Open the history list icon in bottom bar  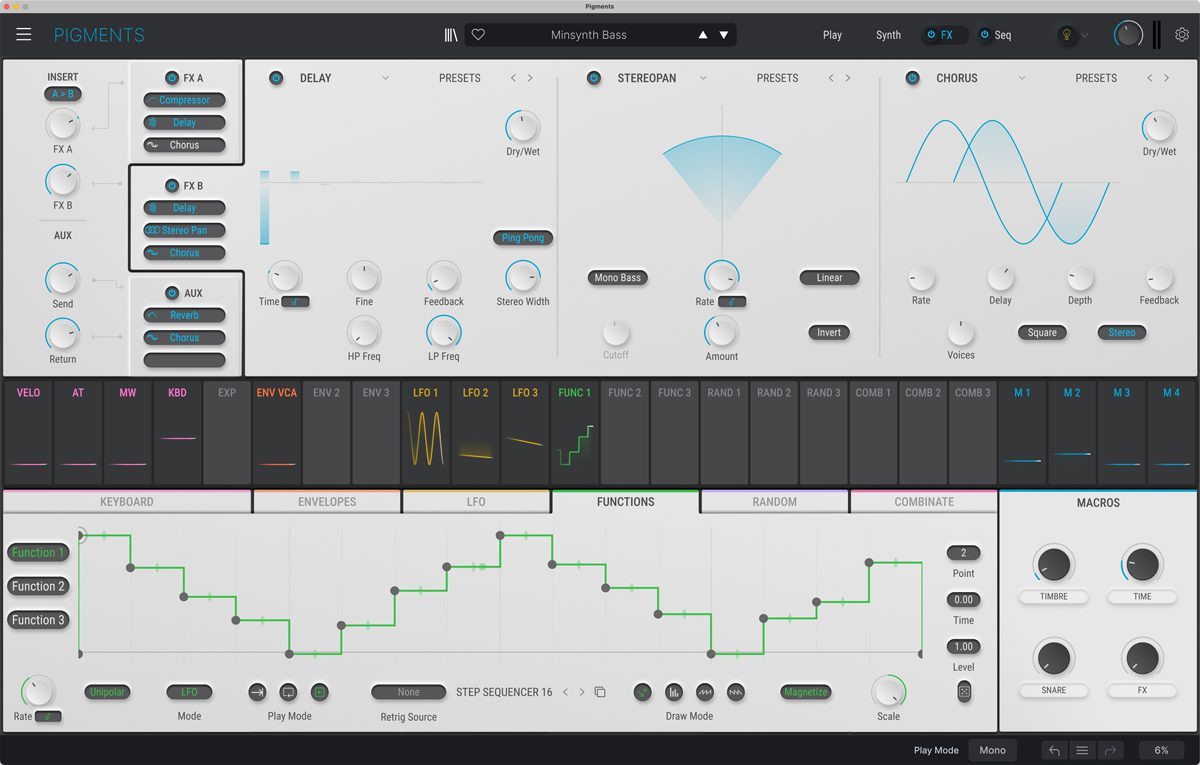point(1082,750)
